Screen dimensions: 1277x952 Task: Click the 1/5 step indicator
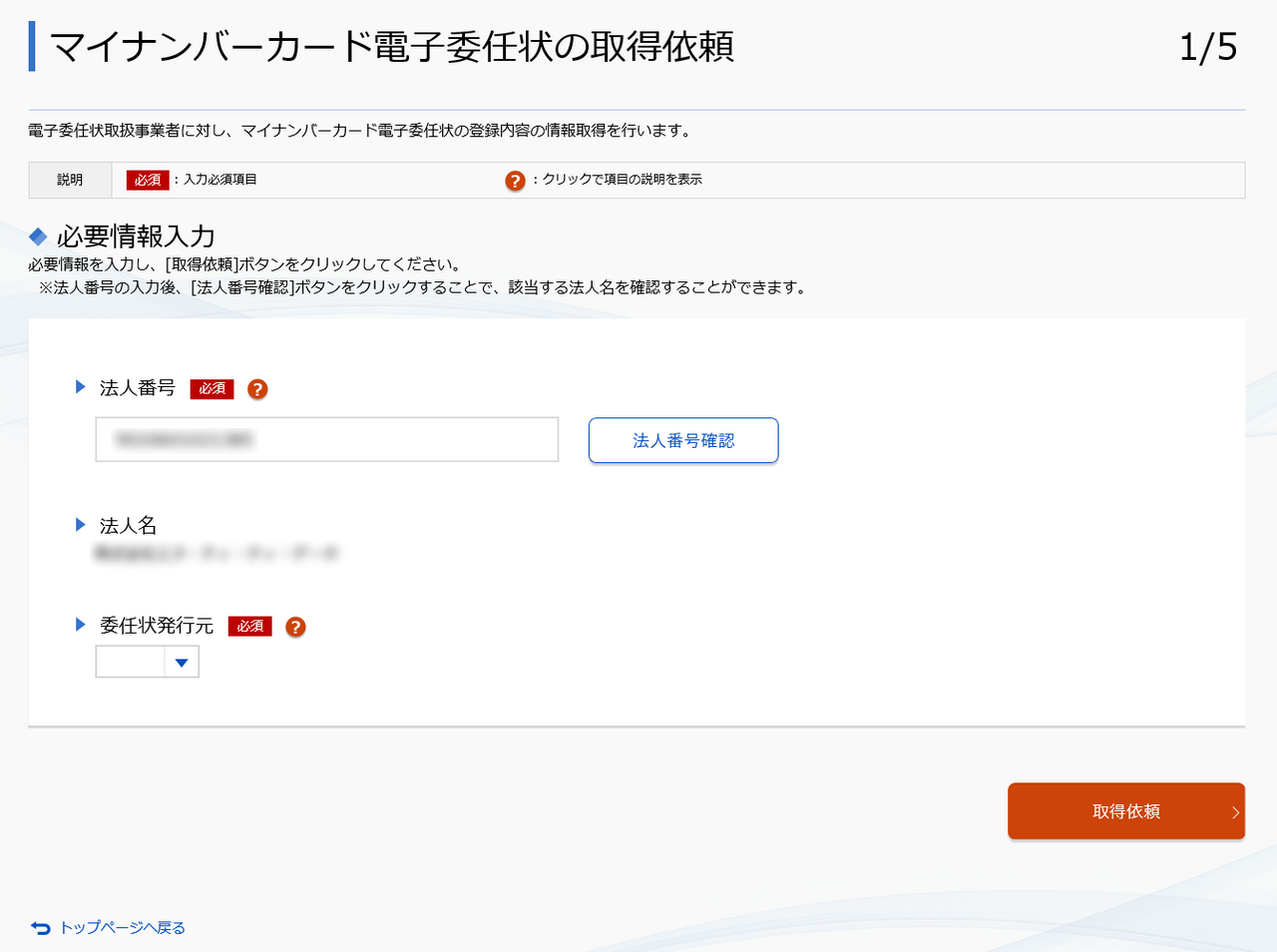tap(1208, 47)
